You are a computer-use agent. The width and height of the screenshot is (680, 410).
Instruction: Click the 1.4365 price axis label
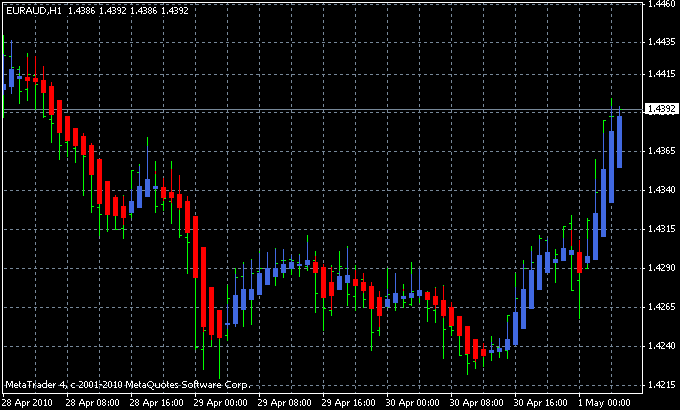click(661, 151)
